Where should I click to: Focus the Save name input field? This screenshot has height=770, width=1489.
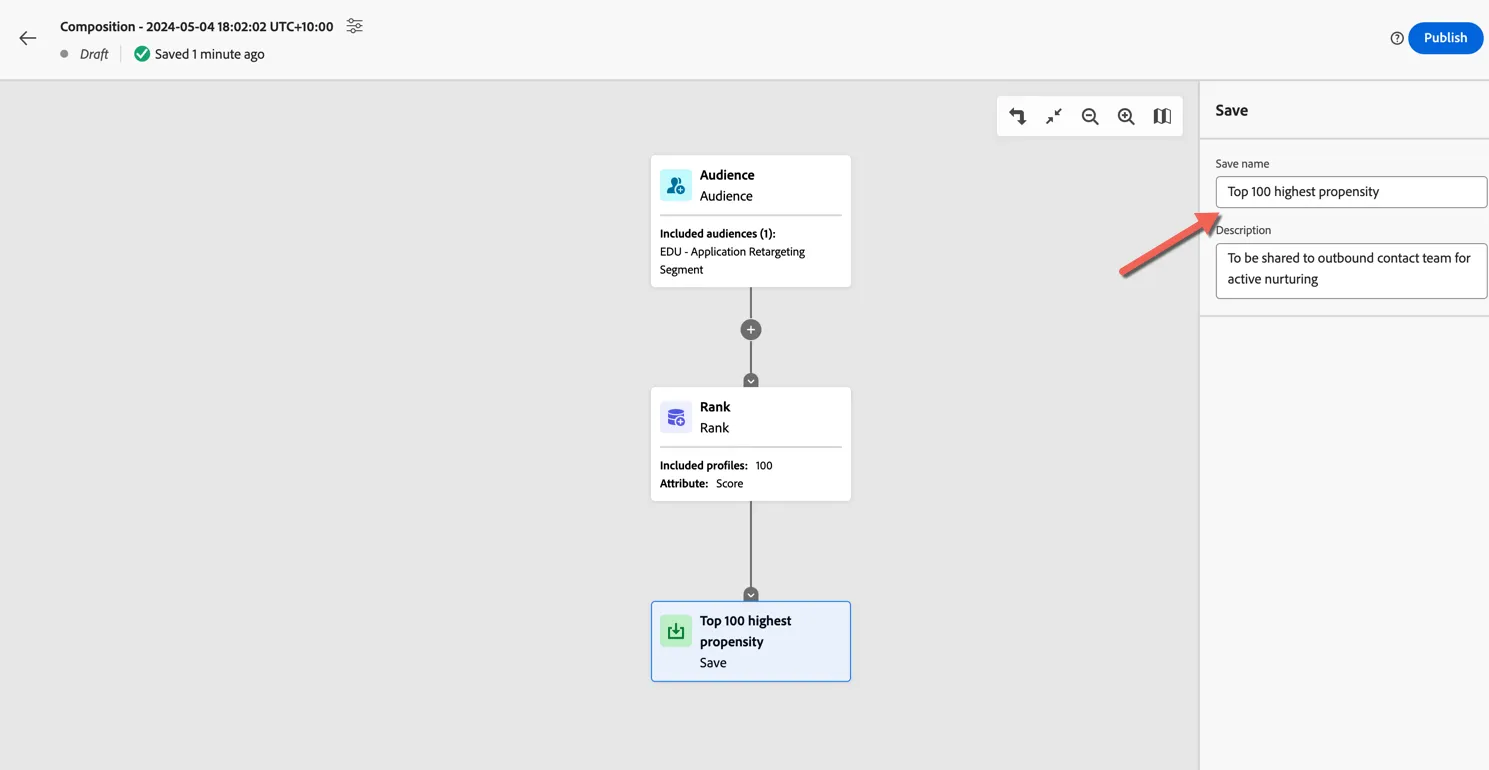[1351, 192]
